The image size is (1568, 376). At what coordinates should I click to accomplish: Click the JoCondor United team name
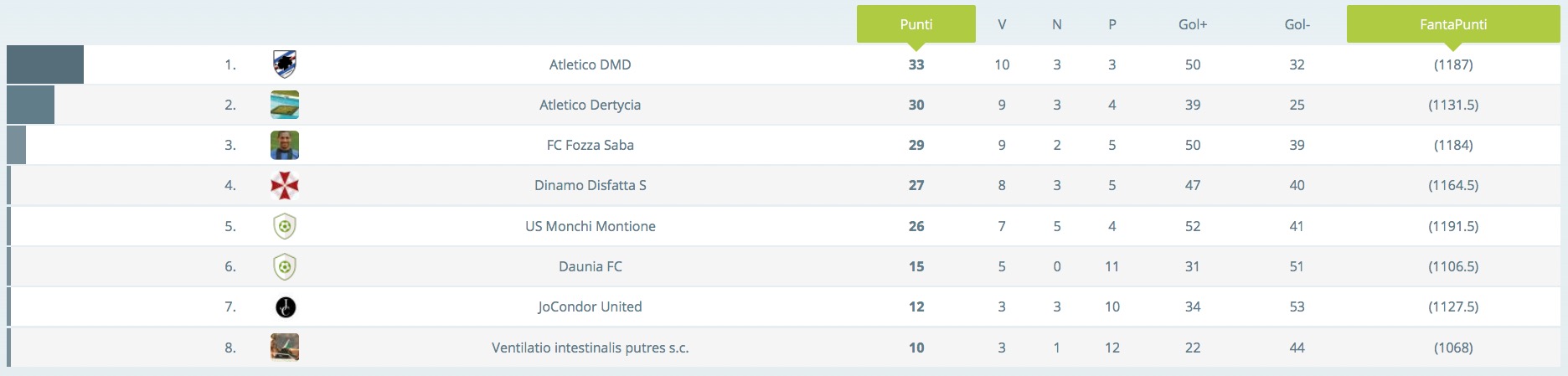coord(591,306)
